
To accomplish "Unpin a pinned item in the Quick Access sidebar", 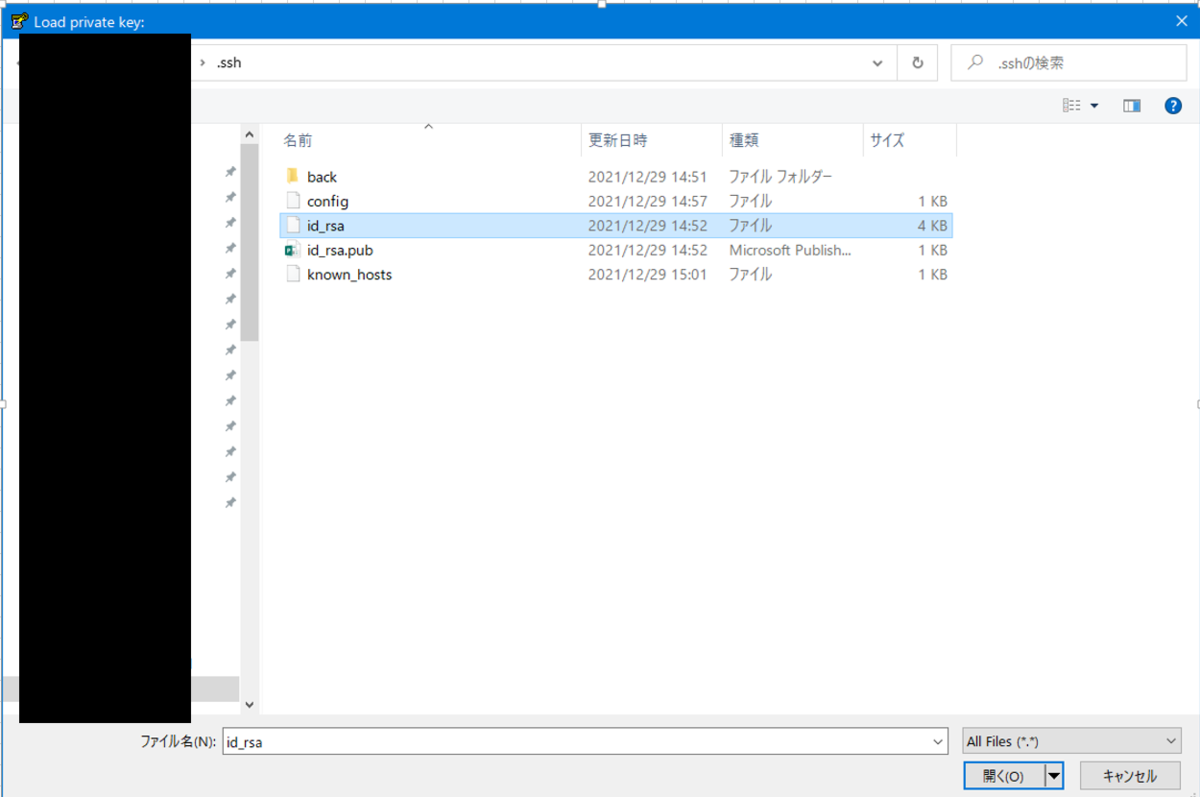I will 230,171.
